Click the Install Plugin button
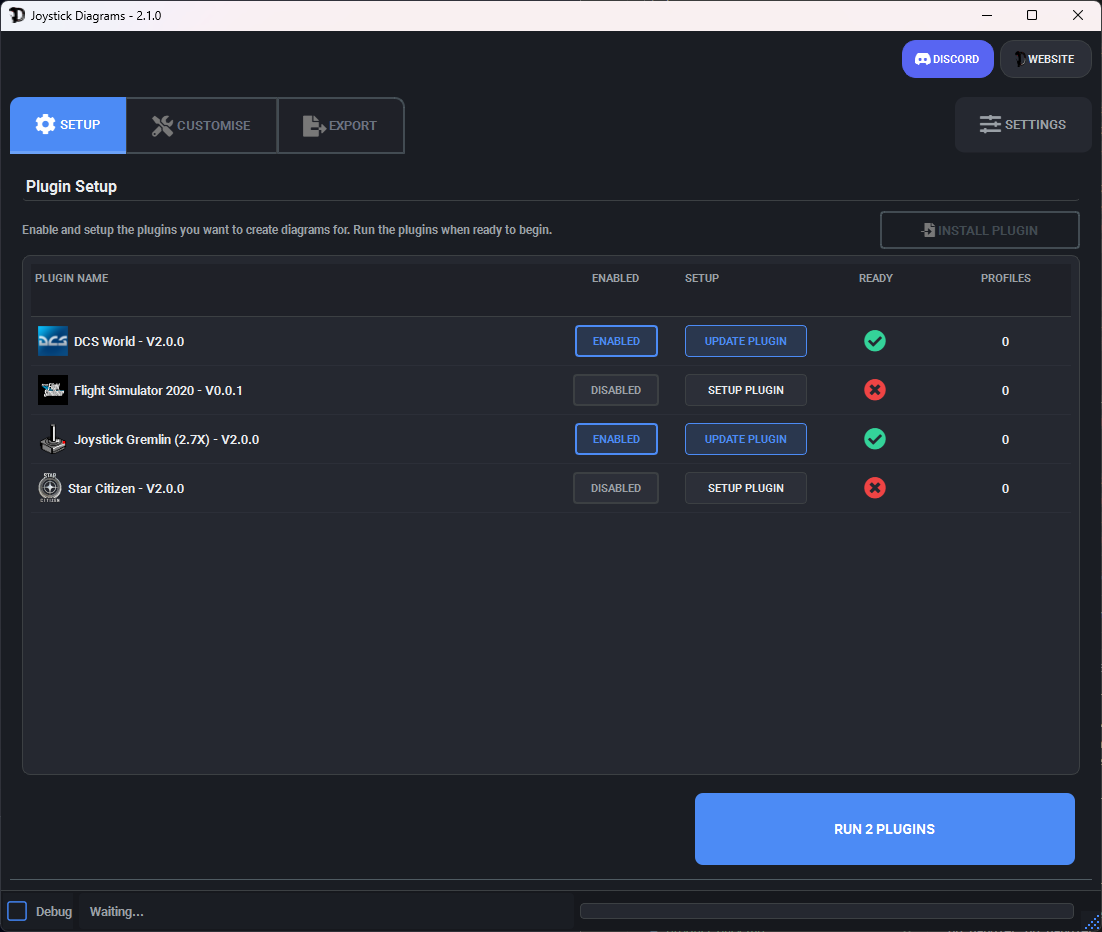Image resolution: width=1102 pixels, height=932 pixels. click(979, 230)
